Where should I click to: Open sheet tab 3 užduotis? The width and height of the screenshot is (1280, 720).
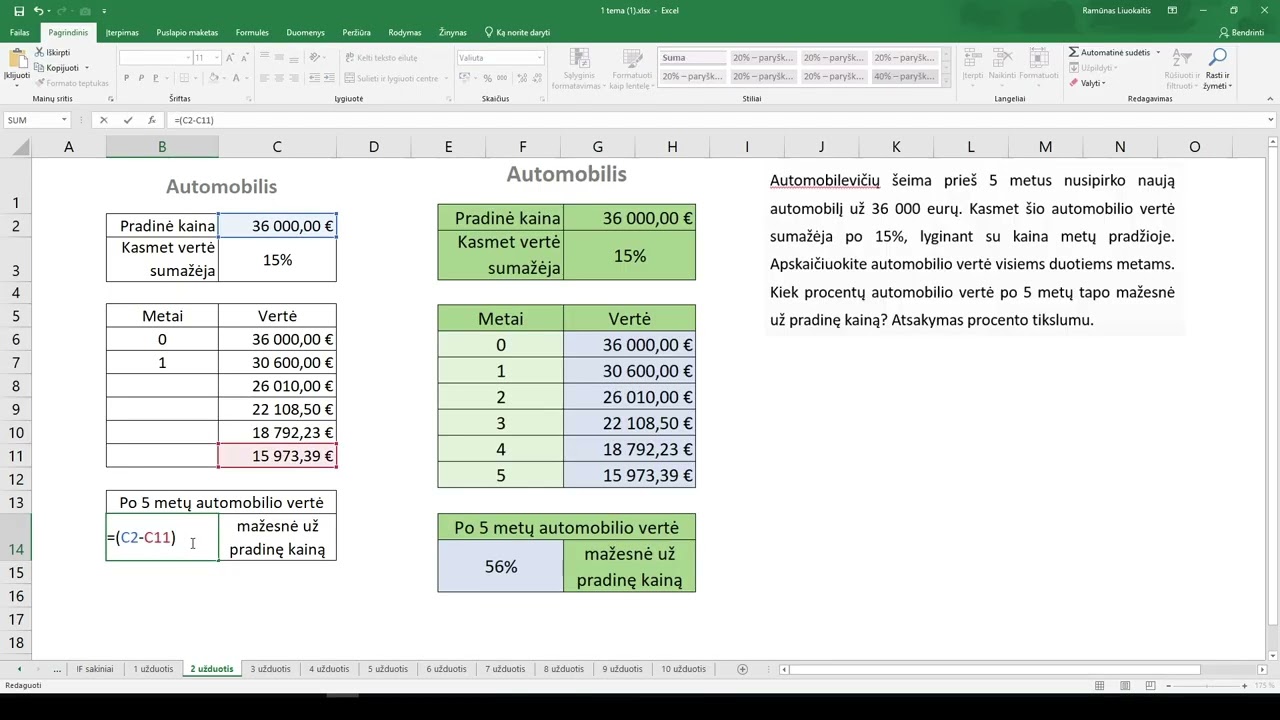[270, 669]
